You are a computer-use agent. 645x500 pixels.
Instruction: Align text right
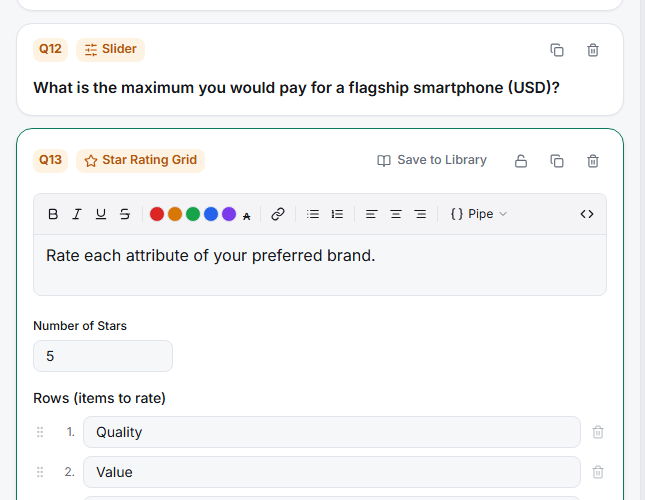(420, 214)
